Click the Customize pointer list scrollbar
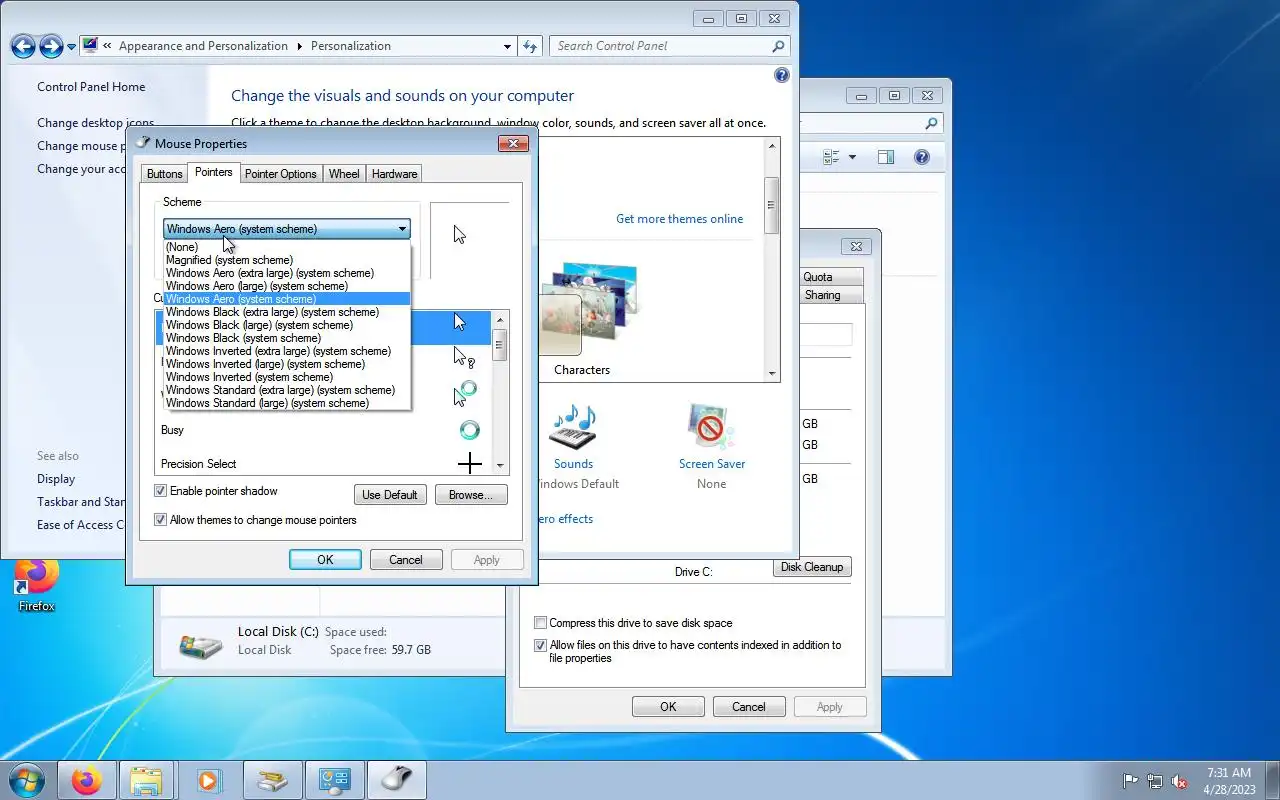 (x=500, y=392)
